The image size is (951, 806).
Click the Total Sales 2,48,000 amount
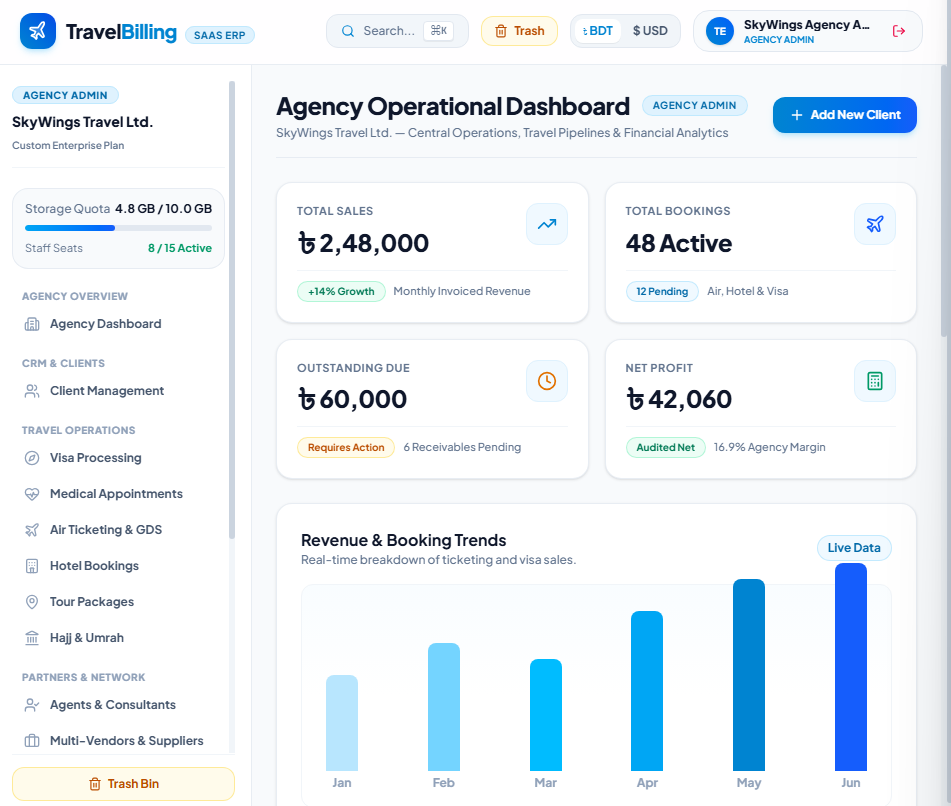(x=363, y=243)
